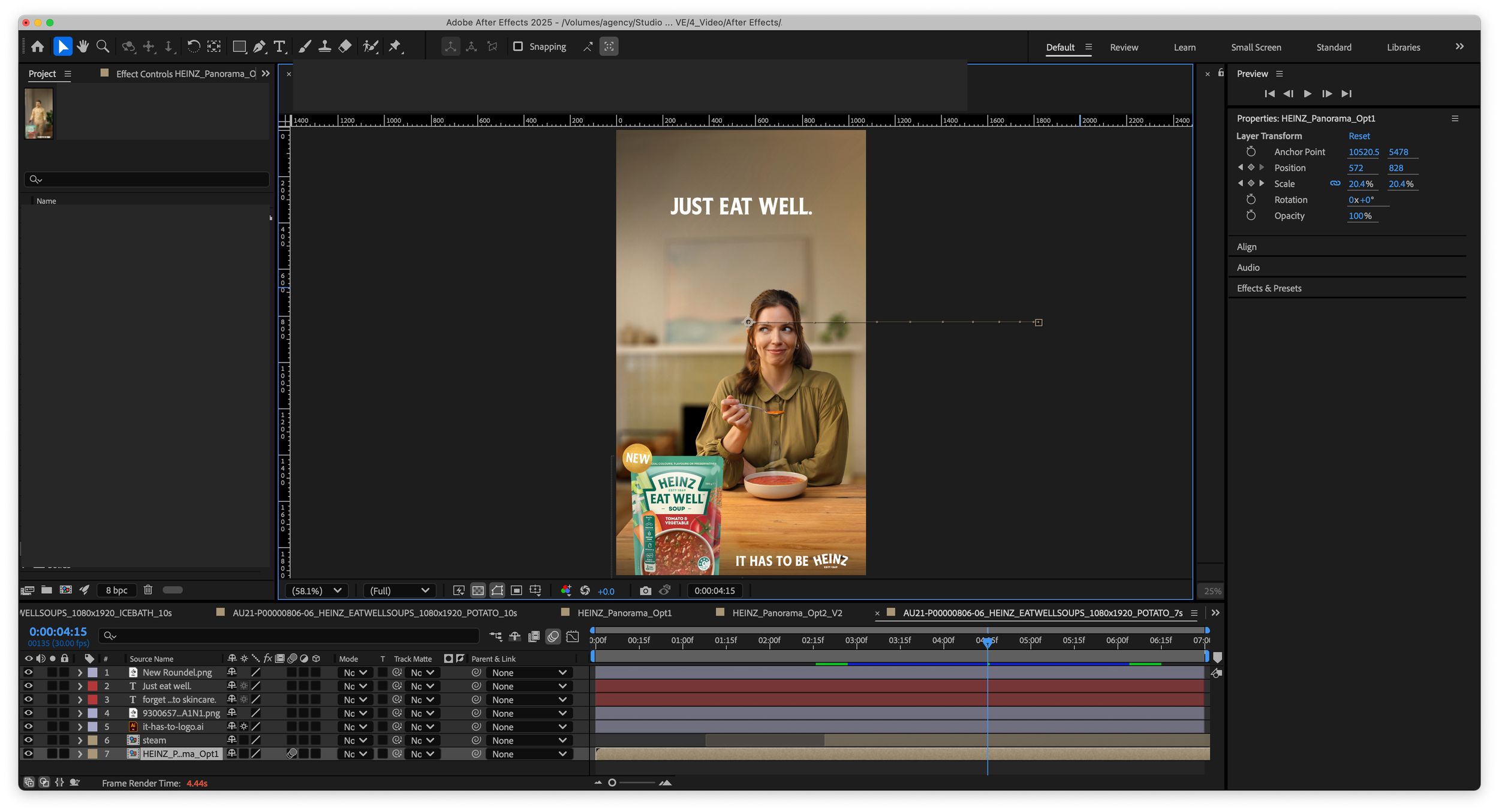Select the Clone Stamp tool
Image resolution: width=1499 pixels, height=812 pixels.
click(325, 46)
